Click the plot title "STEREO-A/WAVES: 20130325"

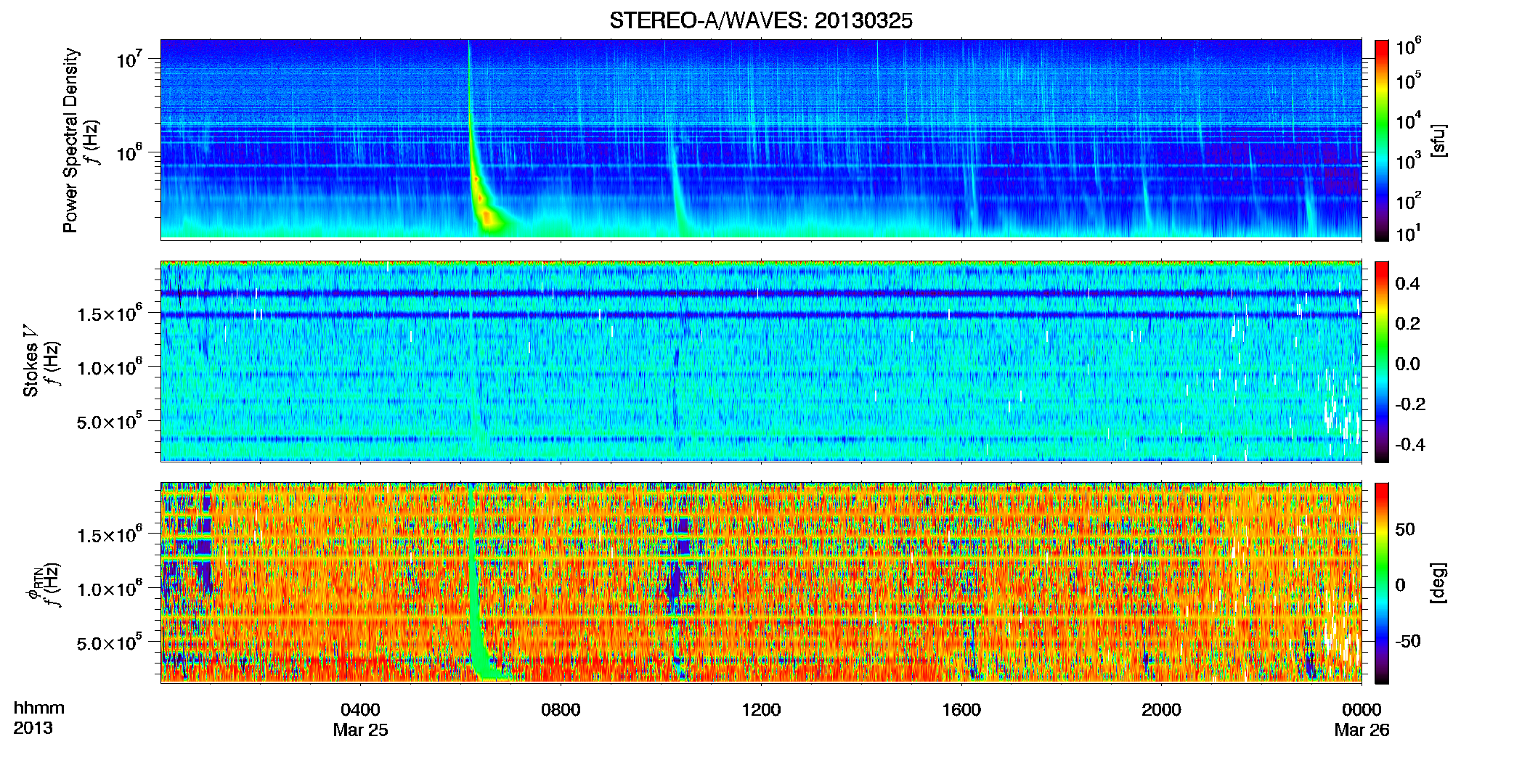pos(761,21)
